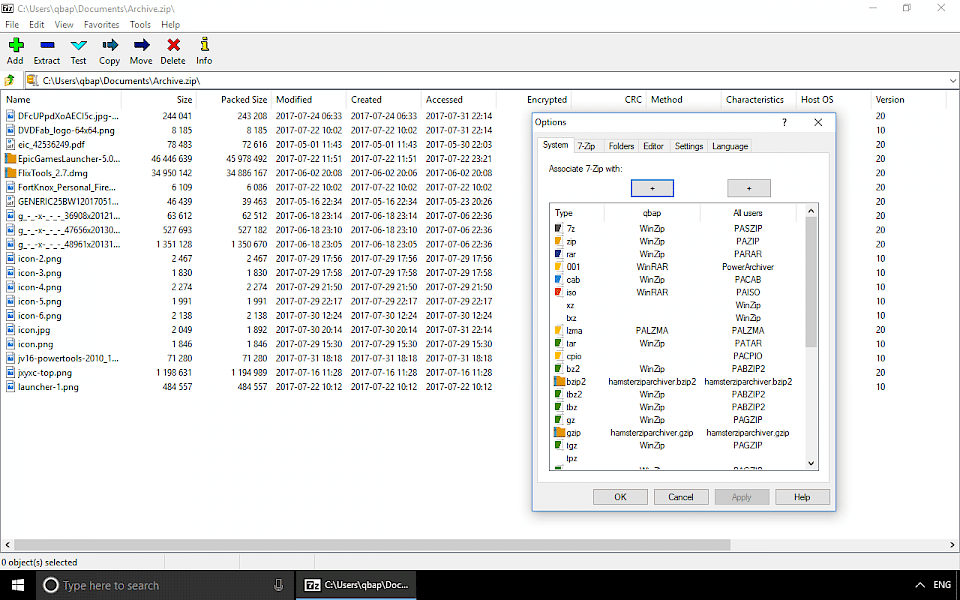Click the green Add toolbar icon
The image size is (960, 600).
[16, 45]
